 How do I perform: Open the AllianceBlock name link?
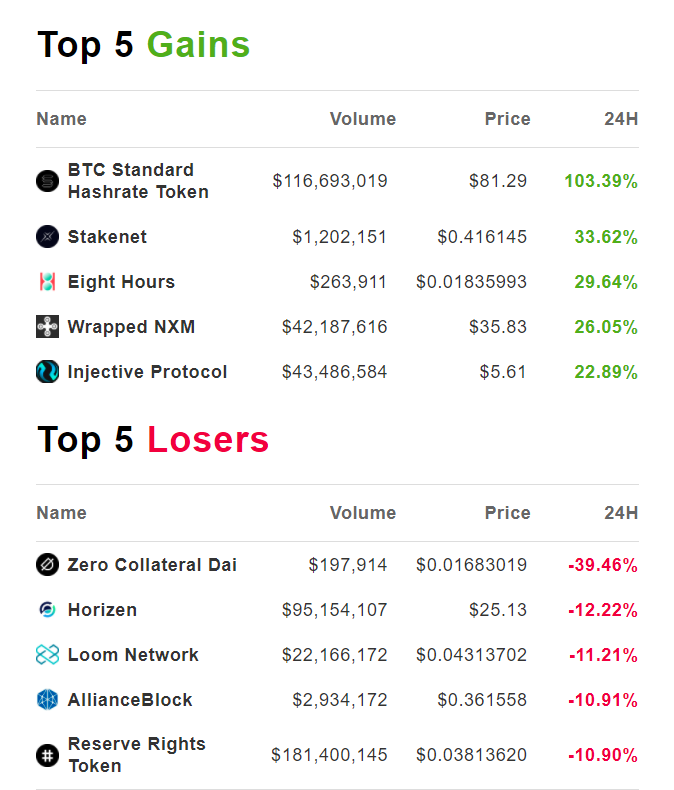pyautogui.click(x=130, y=700)
